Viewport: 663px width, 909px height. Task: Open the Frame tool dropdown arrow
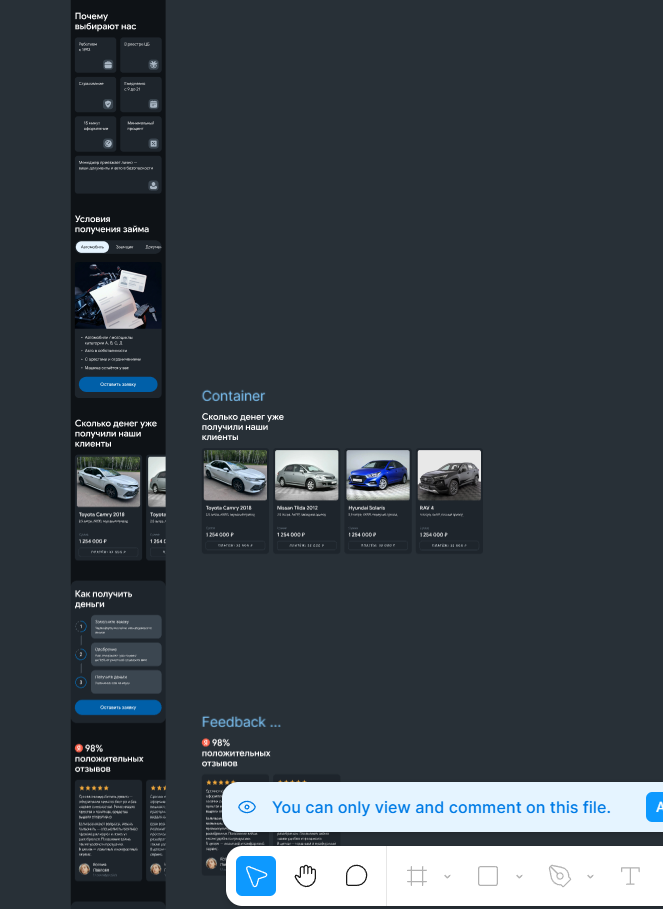point(447,877)
